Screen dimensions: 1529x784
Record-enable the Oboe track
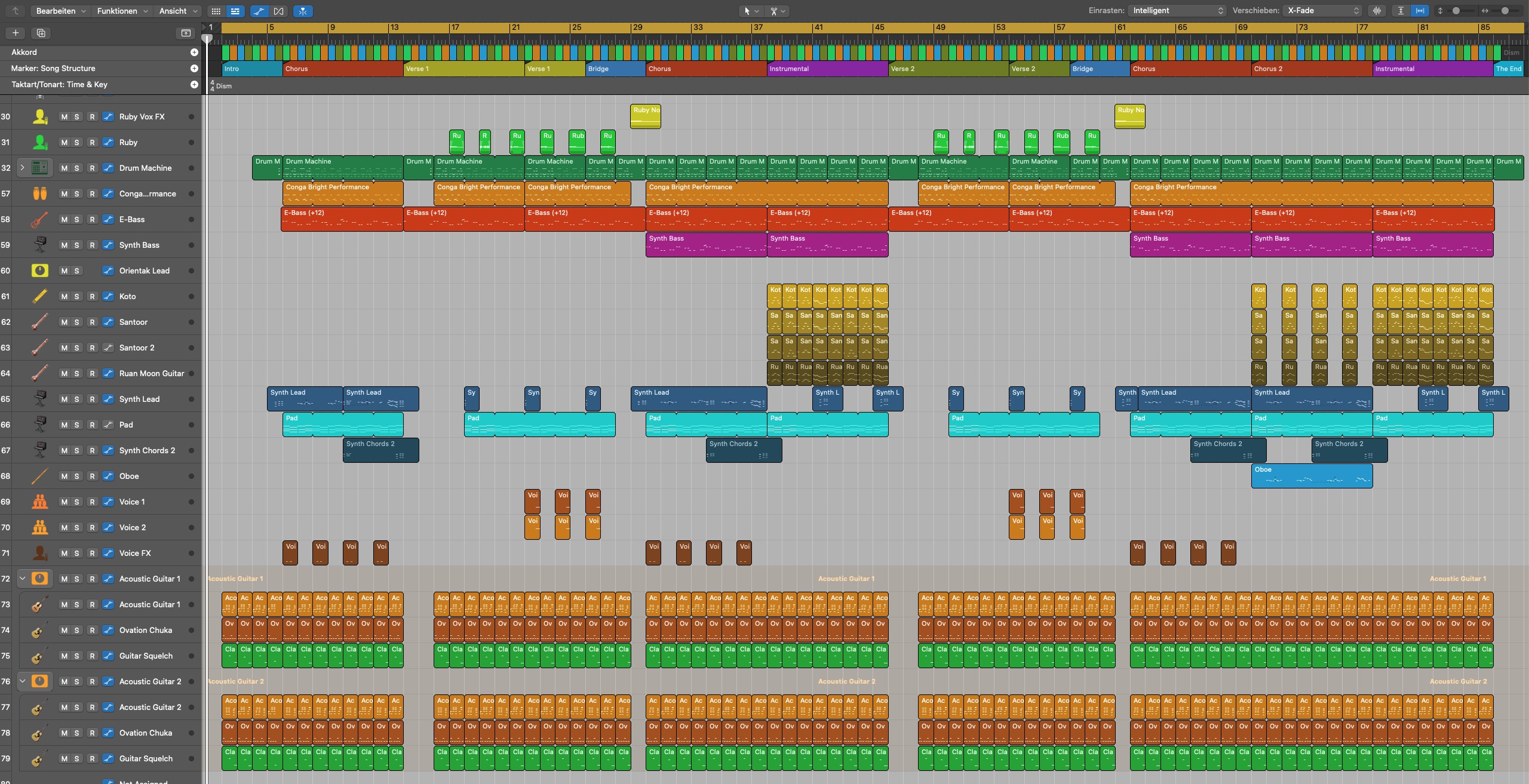pyautogui.click(x=92, y=476)
